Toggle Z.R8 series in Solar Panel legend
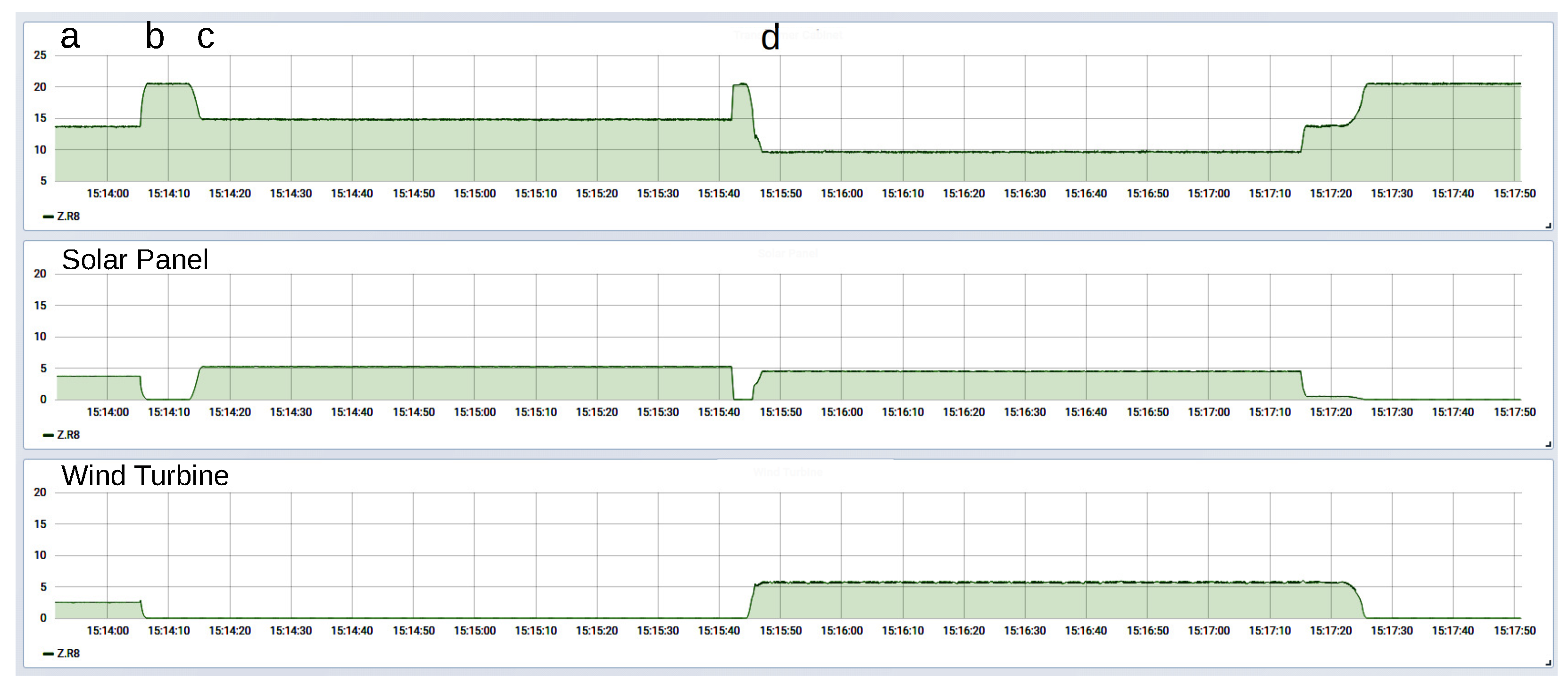Image resolution: width=1568 pixels, height=688 pixels. point(68,435)
